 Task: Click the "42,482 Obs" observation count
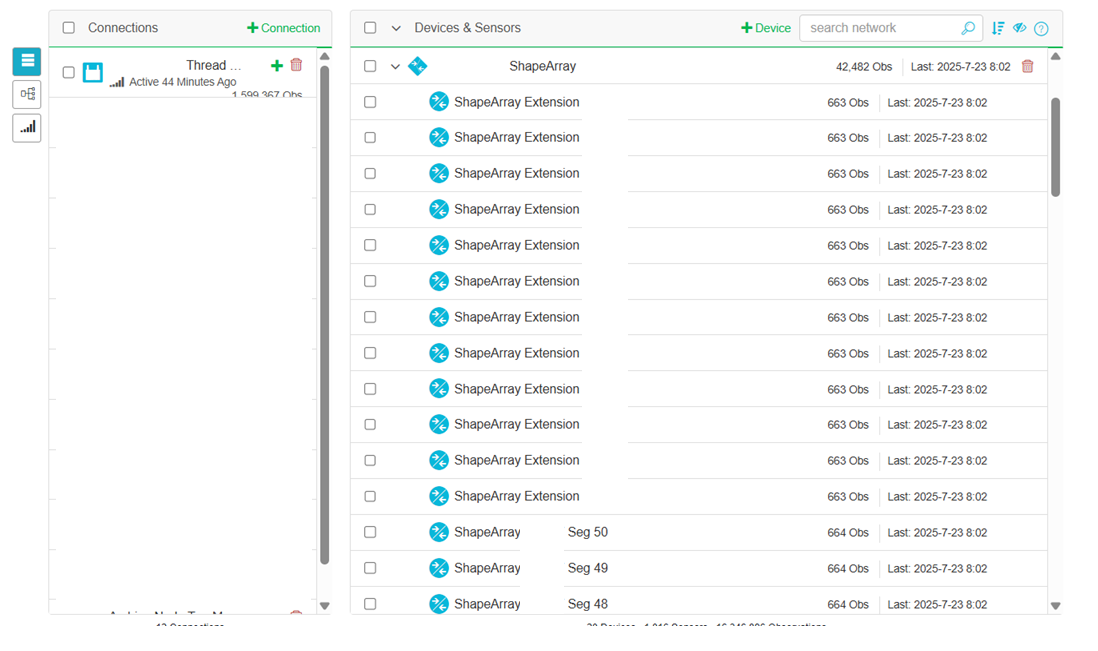(864, 66)
